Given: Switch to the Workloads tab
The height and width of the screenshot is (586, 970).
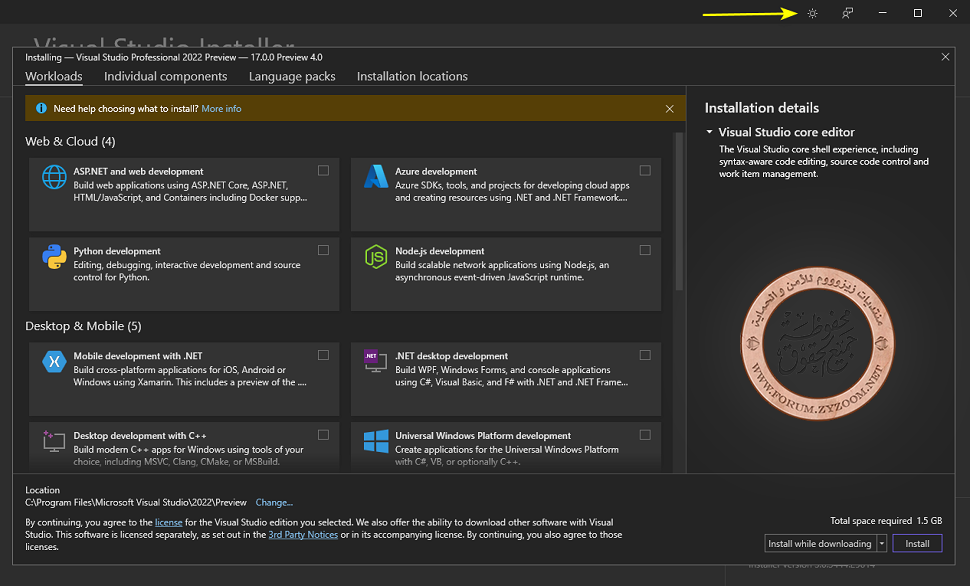Looking at the screenshot, I should point(54,76).
